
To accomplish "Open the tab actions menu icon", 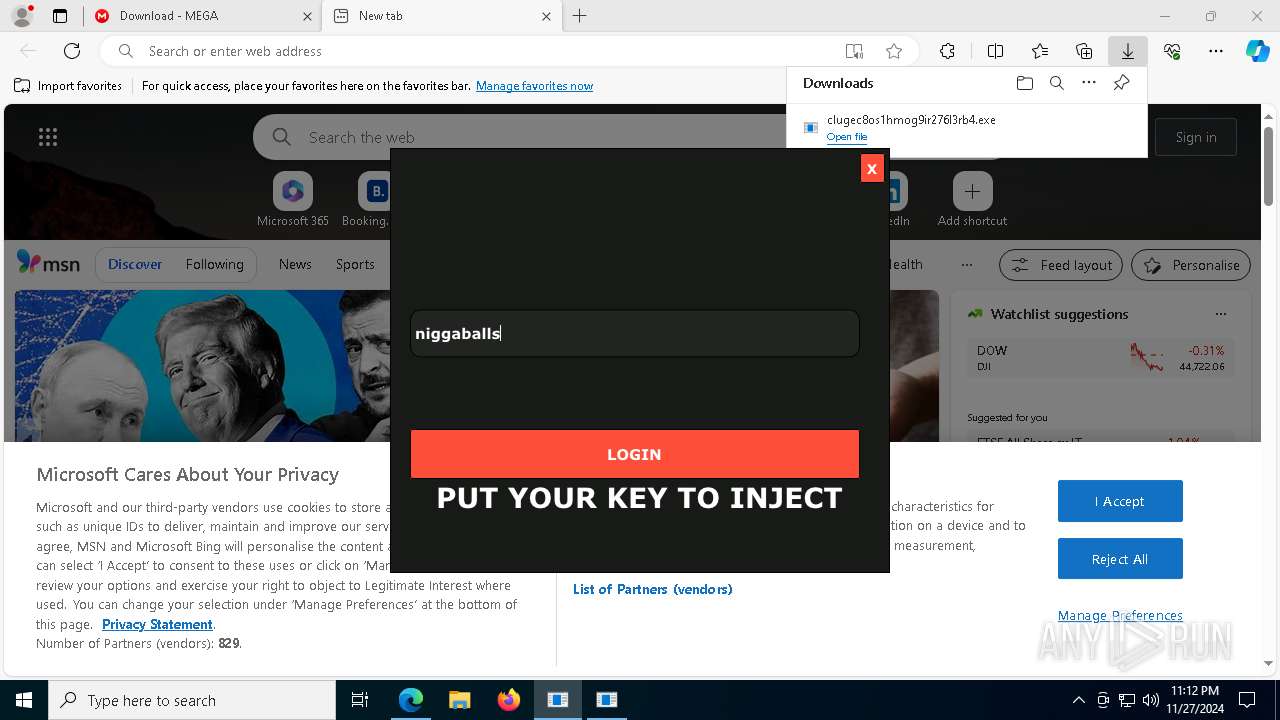I will pyautogui.click(x=60, y=16).
